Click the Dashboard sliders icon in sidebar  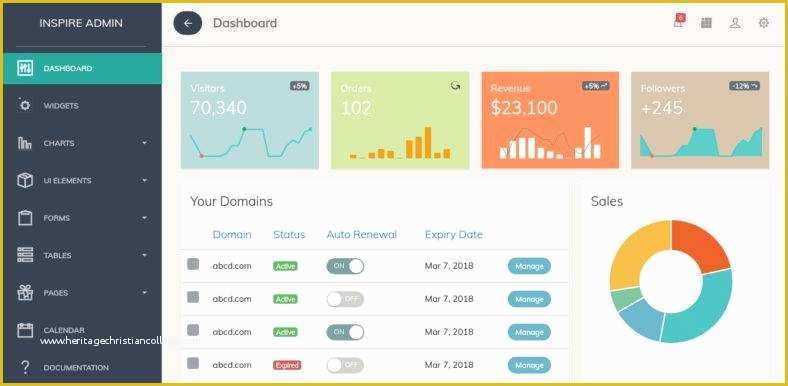pyautogui.click(x=25, y=68)
